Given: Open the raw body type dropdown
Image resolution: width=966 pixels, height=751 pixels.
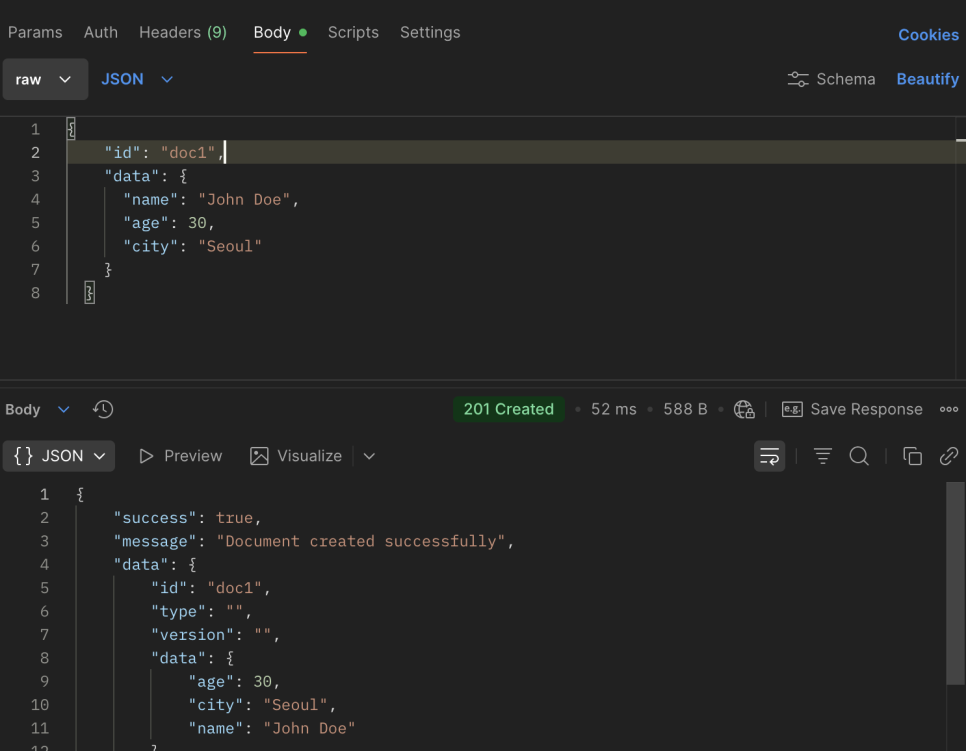Looking at the screenshot, I should point(45,79).
